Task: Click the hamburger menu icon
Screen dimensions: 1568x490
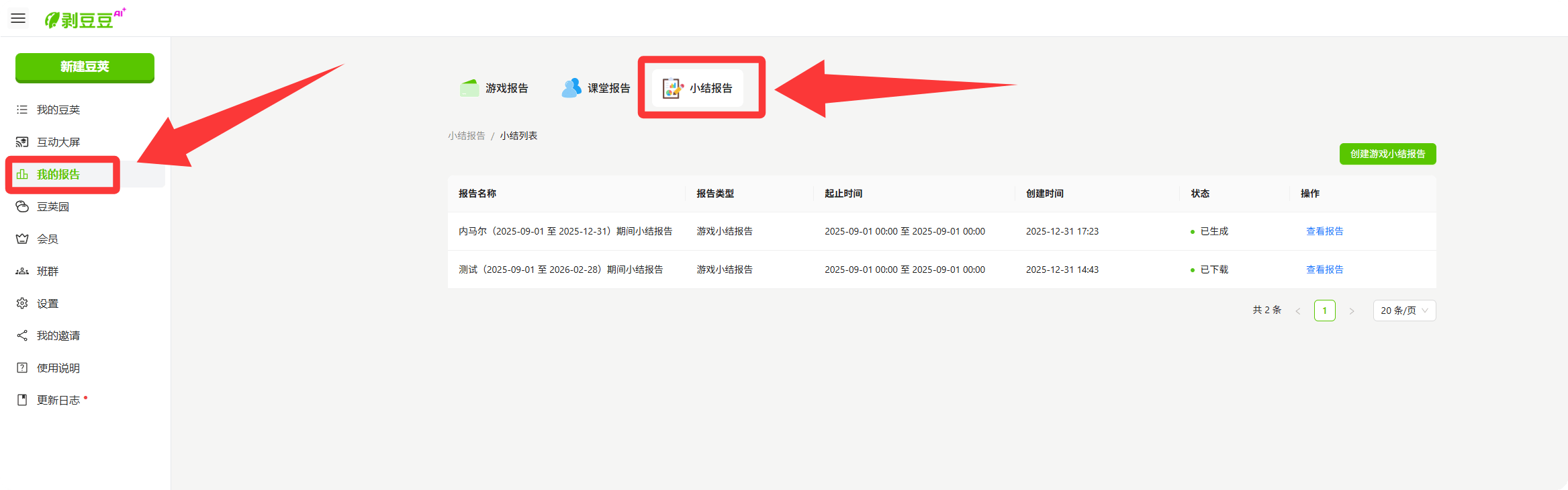Action: point(18,18)
